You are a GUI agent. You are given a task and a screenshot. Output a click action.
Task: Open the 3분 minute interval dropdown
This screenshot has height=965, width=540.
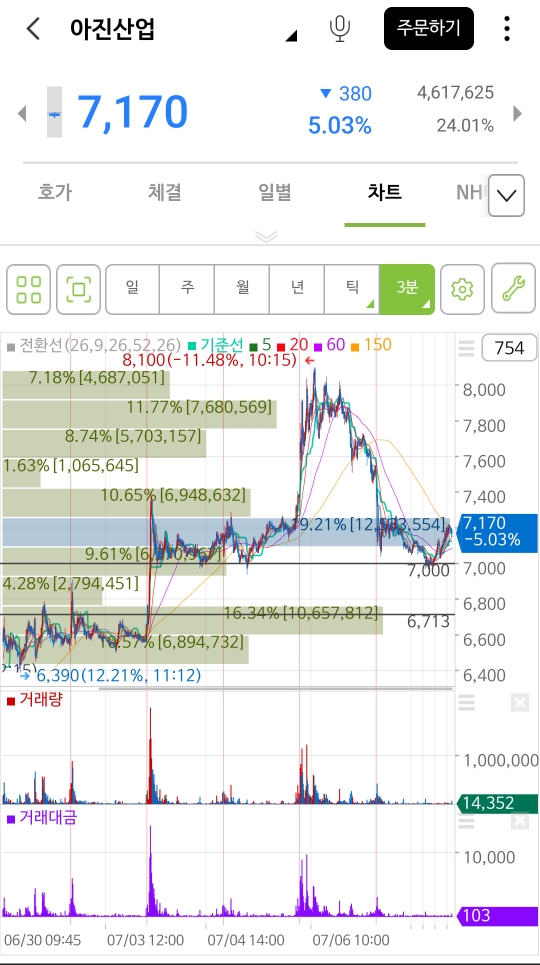[407, 289]
